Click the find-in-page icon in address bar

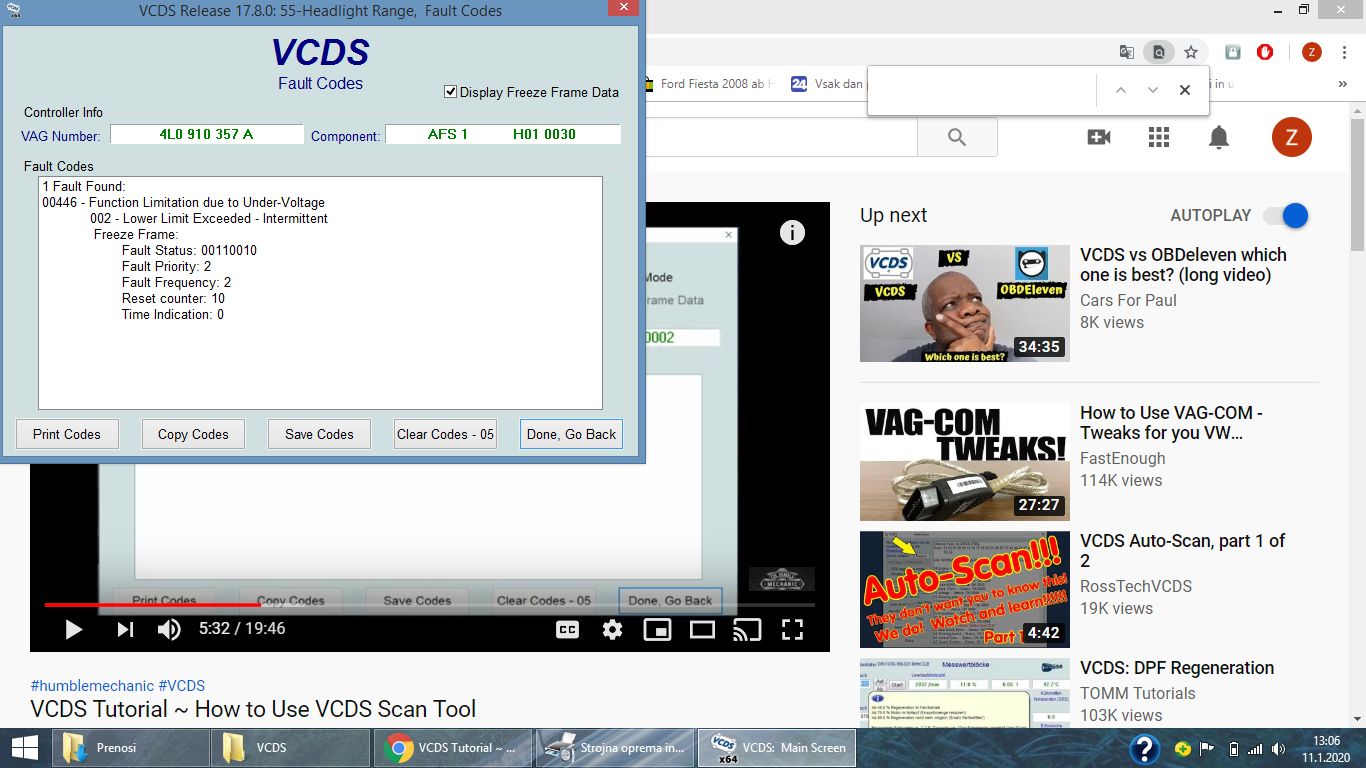tap(1159, 52)
